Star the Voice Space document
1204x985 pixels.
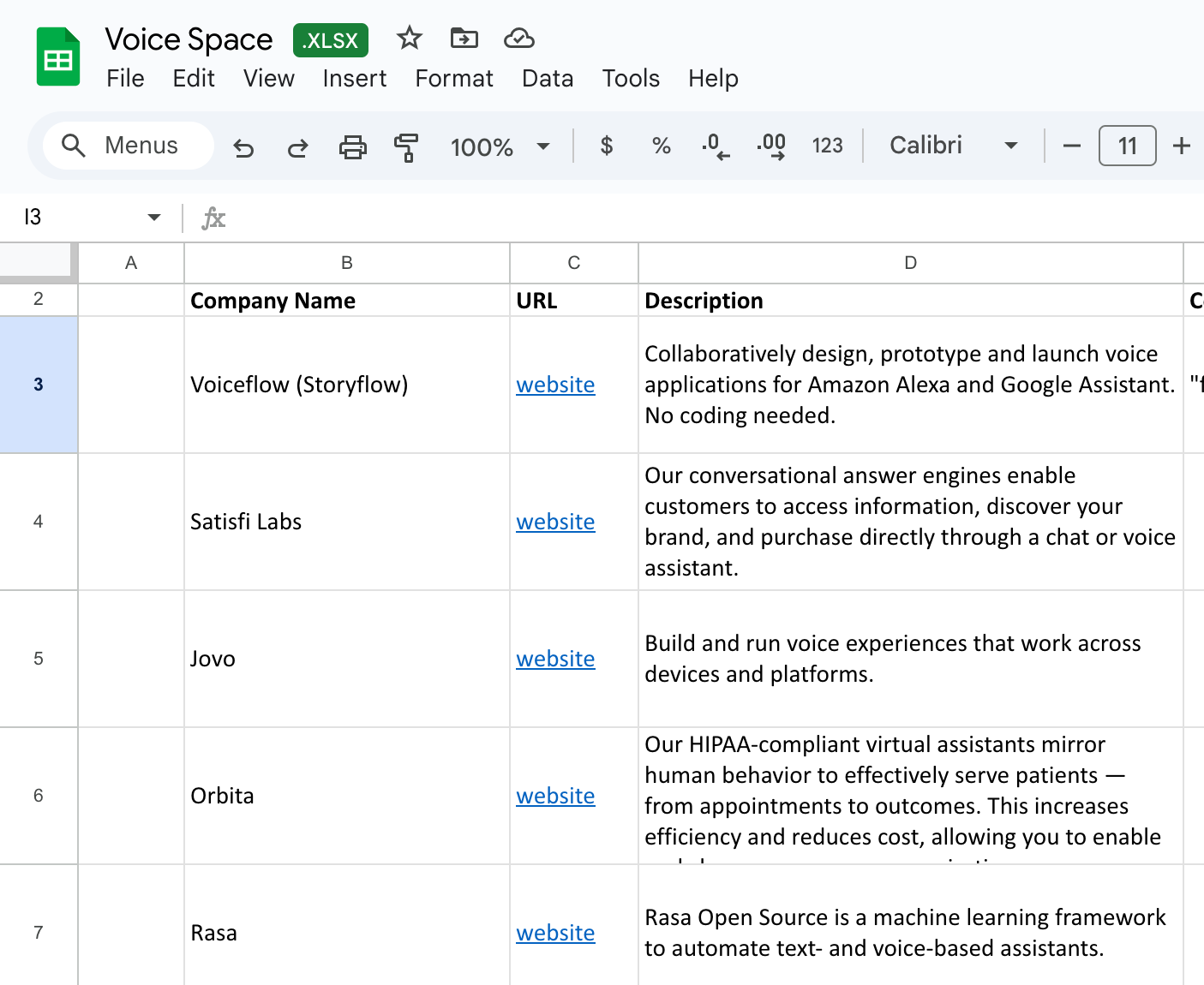410,39
